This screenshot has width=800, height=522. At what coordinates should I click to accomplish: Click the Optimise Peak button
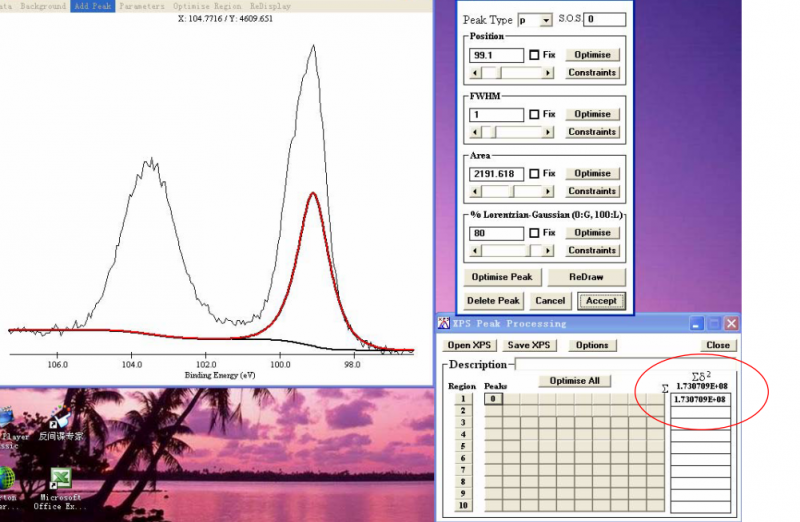click(x=502, y=277)
